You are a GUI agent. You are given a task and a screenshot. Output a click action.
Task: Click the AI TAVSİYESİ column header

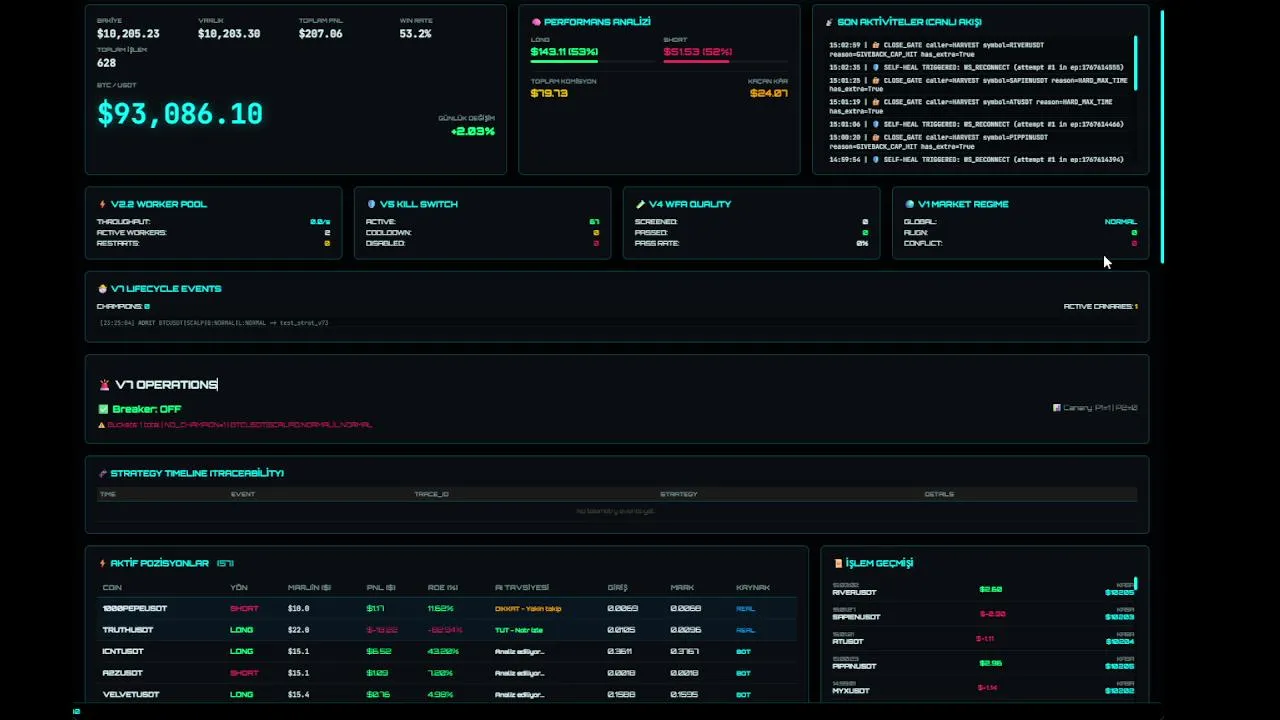(x=522, y=588)
